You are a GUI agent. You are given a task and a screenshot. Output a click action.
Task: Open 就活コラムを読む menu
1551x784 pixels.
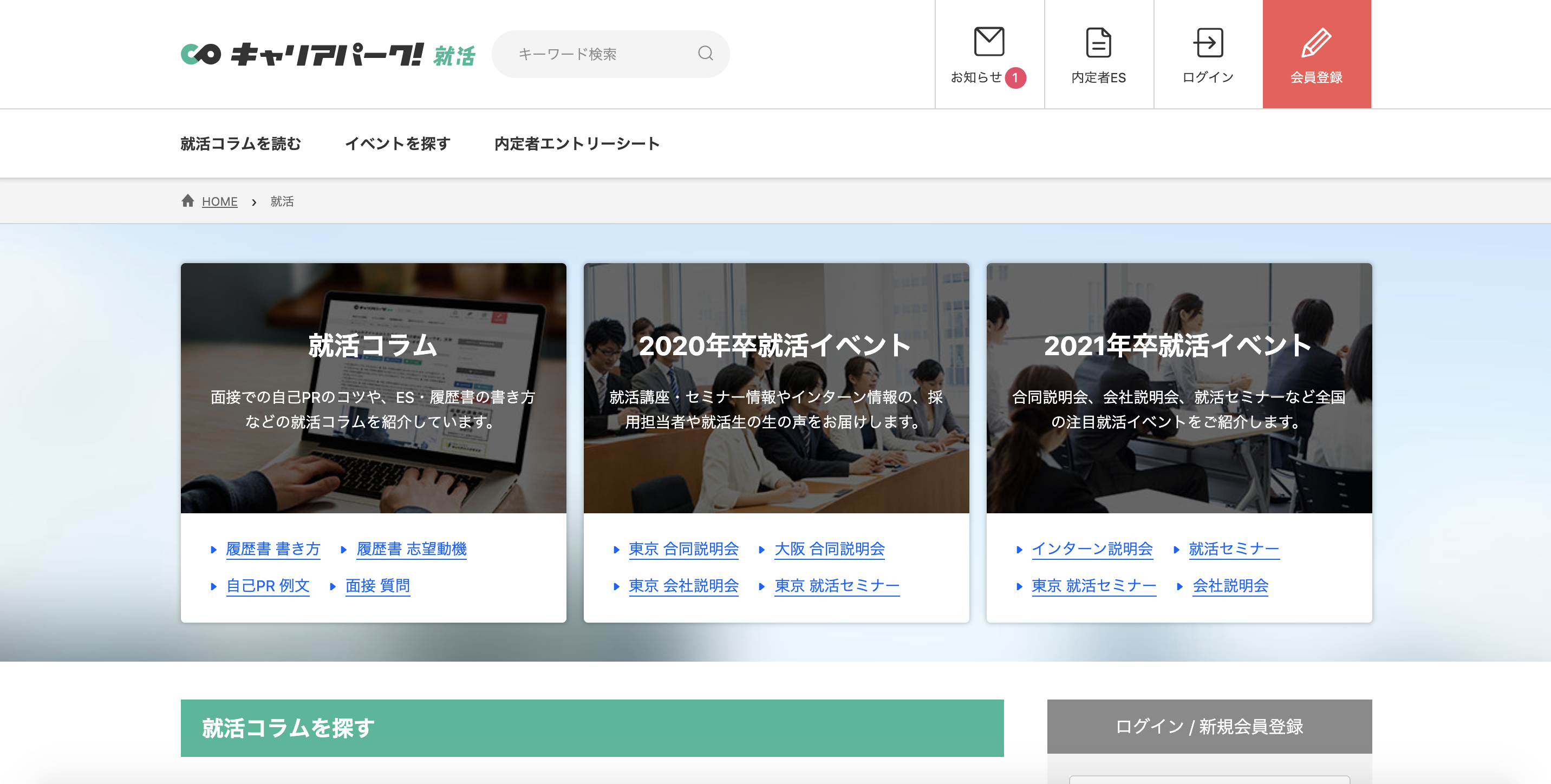click(241, 144)
